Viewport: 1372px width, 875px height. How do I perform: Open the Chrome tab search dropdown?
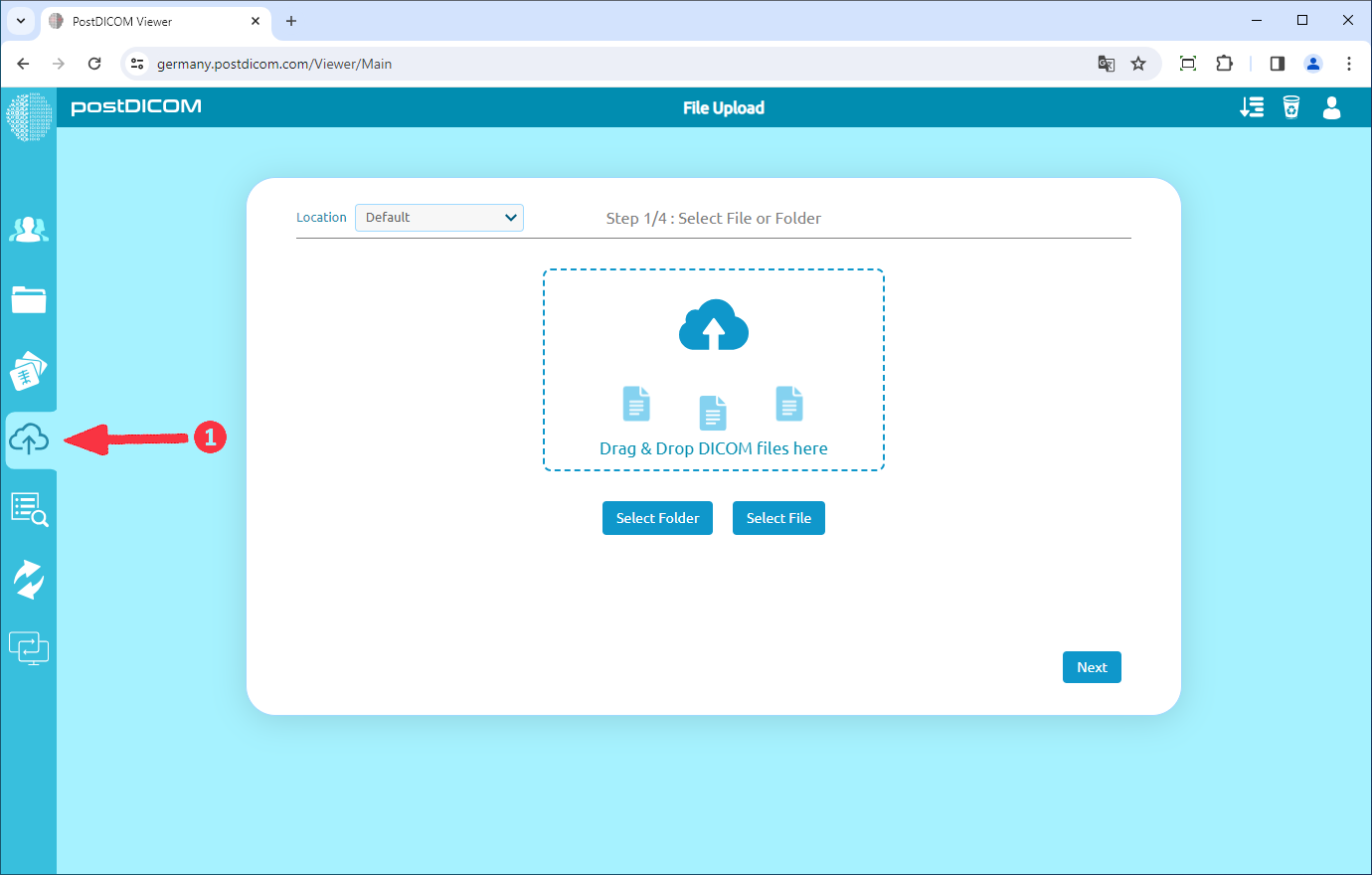click(x=21, y=21)
